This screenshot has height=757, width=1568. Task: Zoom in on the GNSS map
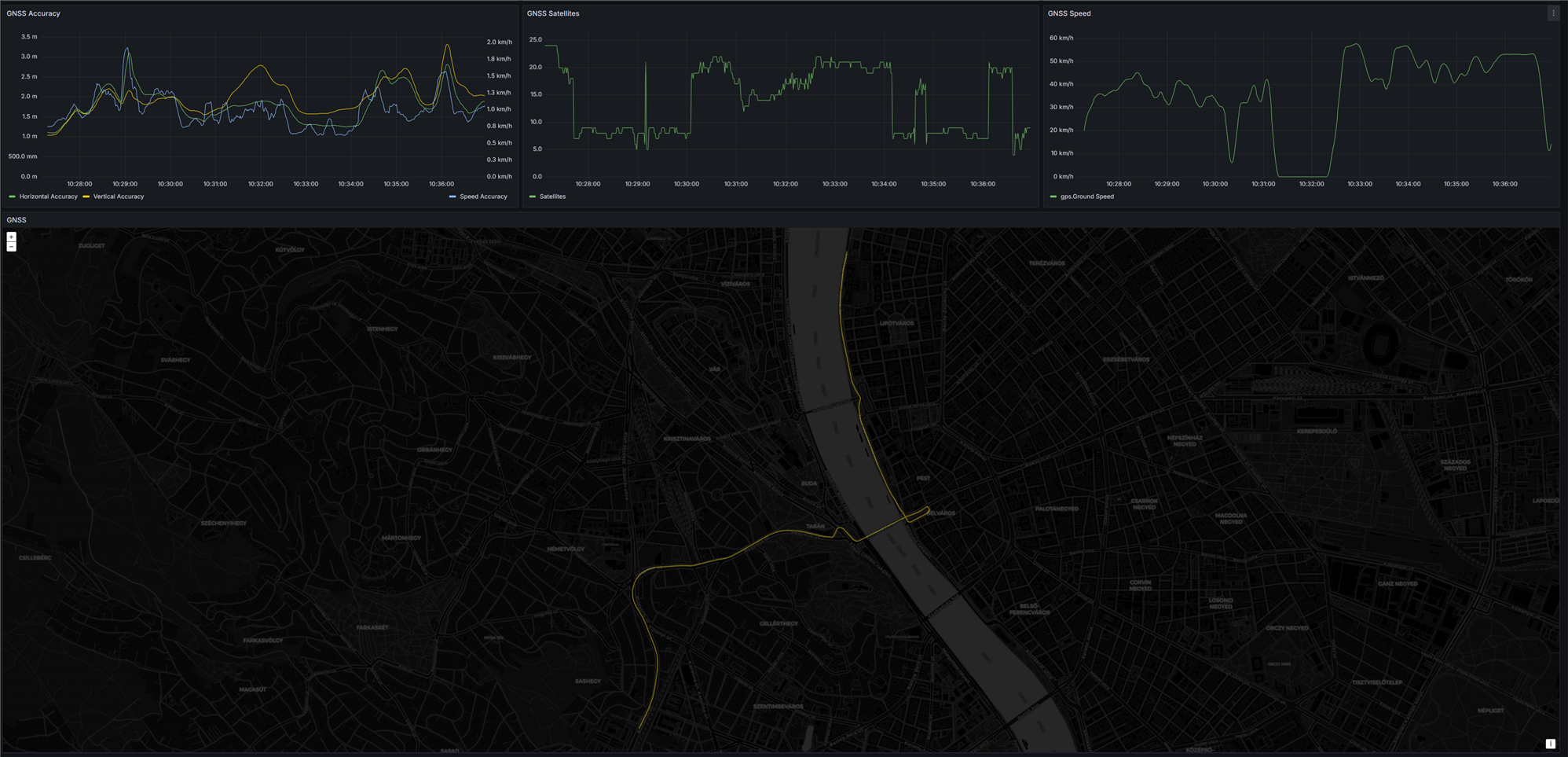click(11, 237)
